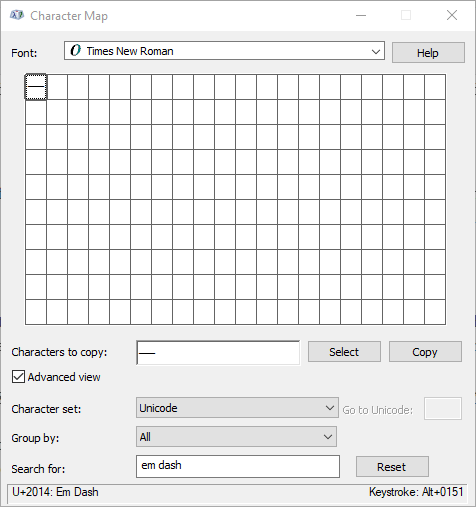This screenshot has height=507, width=476.
Task: Click the status bar Keystroke Alt+0151 text
Action: (x=416, y=492)
